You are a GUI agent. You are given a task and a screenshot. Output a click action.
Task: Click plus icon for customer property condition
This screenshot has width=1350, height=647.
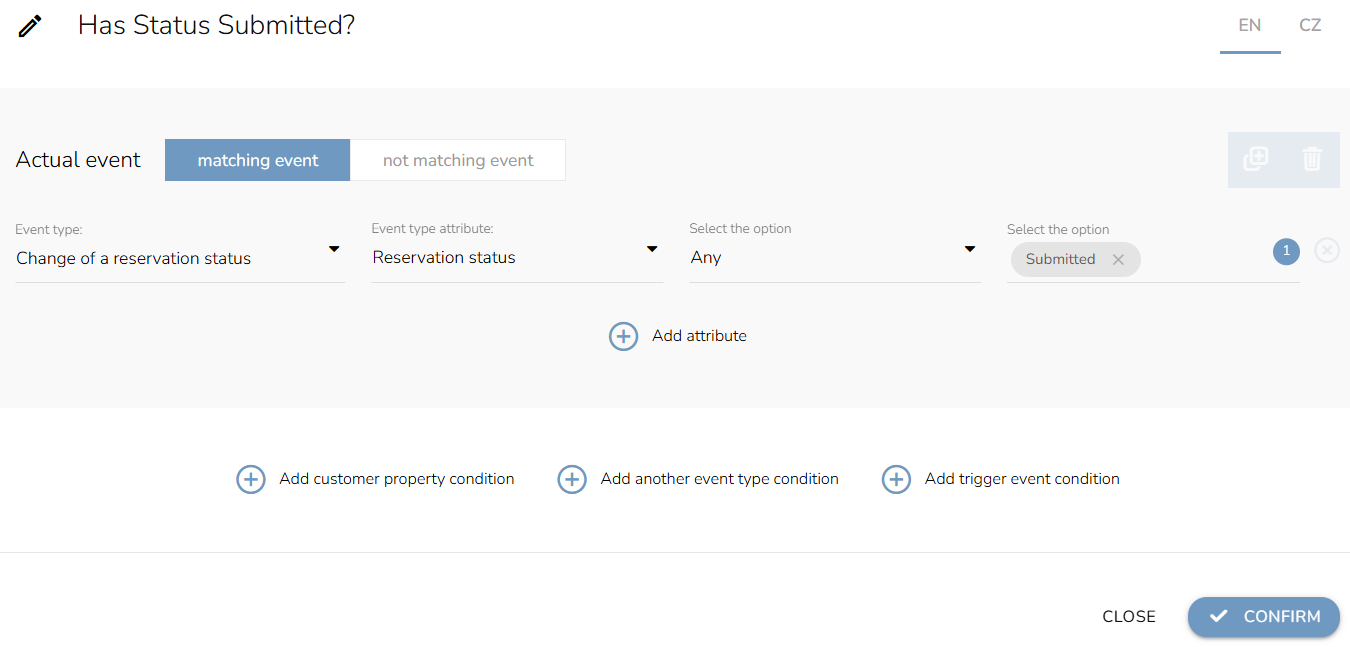click(250, 479)
